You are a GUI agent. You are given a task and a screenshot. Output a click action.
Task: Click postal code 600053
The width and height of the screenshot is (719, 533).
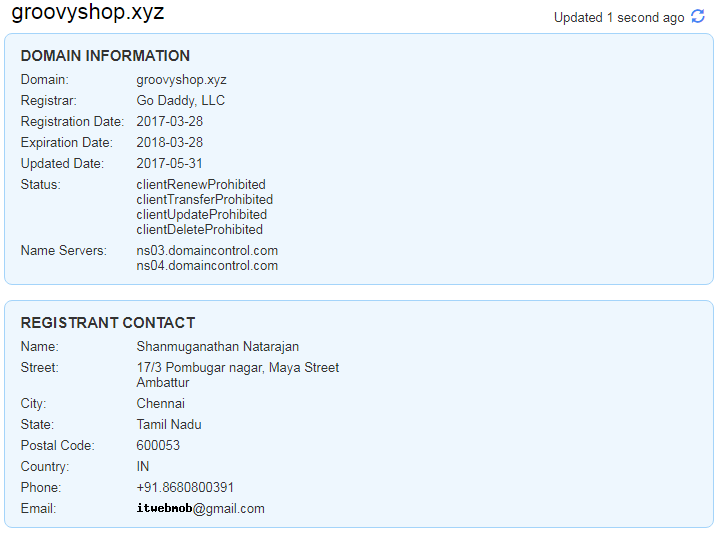(x=158, y=445)
